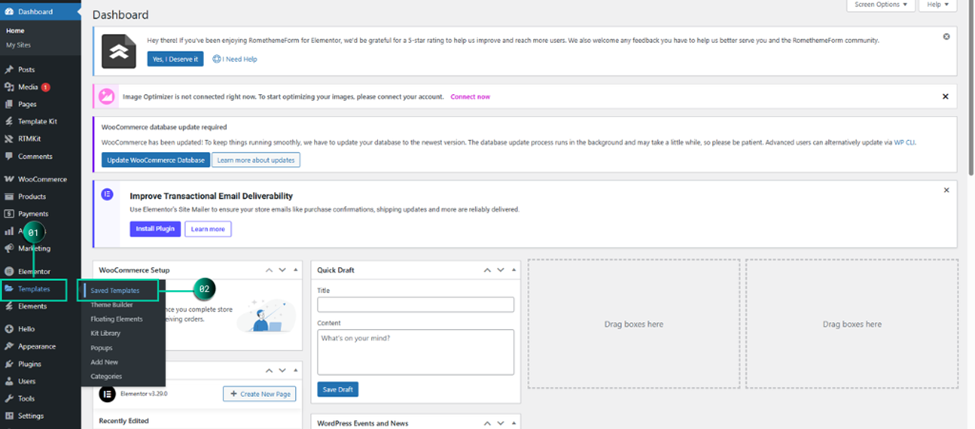Move WooCommerce Setup box down
This screenshot has width=975, height=429.
tap(282, 270)
